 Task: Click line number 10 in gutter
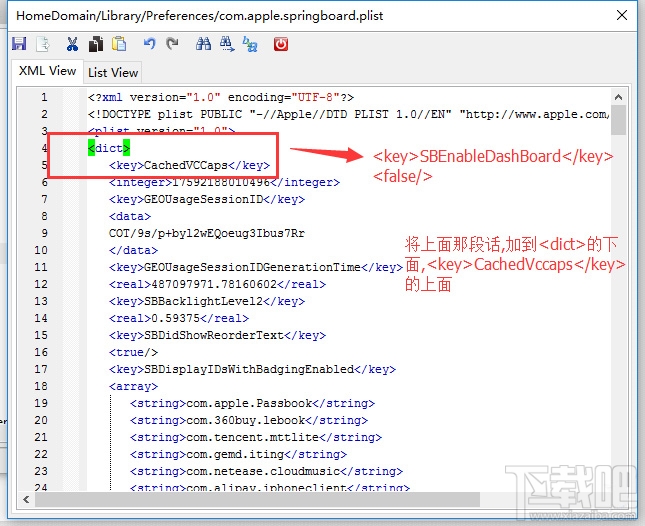point(41,250)
